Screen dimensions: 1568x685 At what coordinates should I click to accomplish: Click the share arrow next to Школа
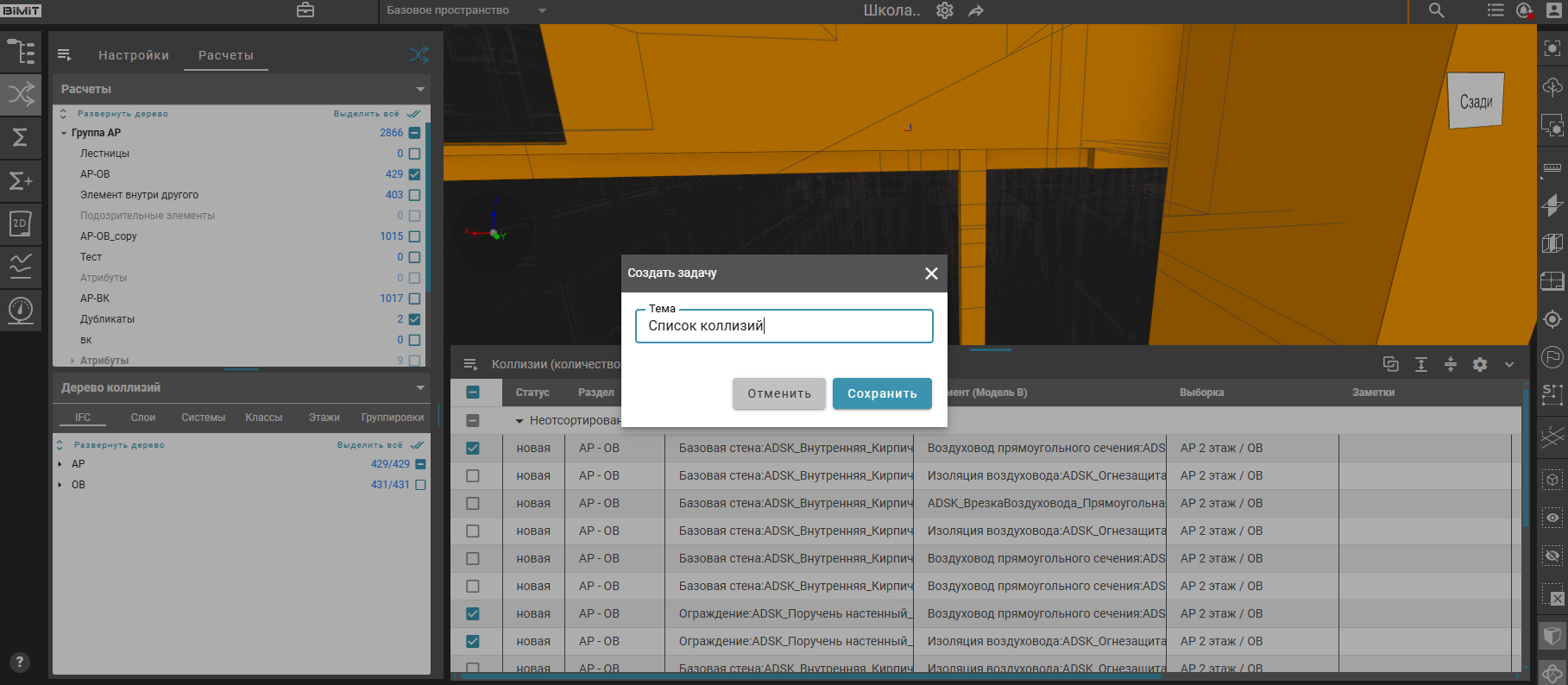(976, 11)
